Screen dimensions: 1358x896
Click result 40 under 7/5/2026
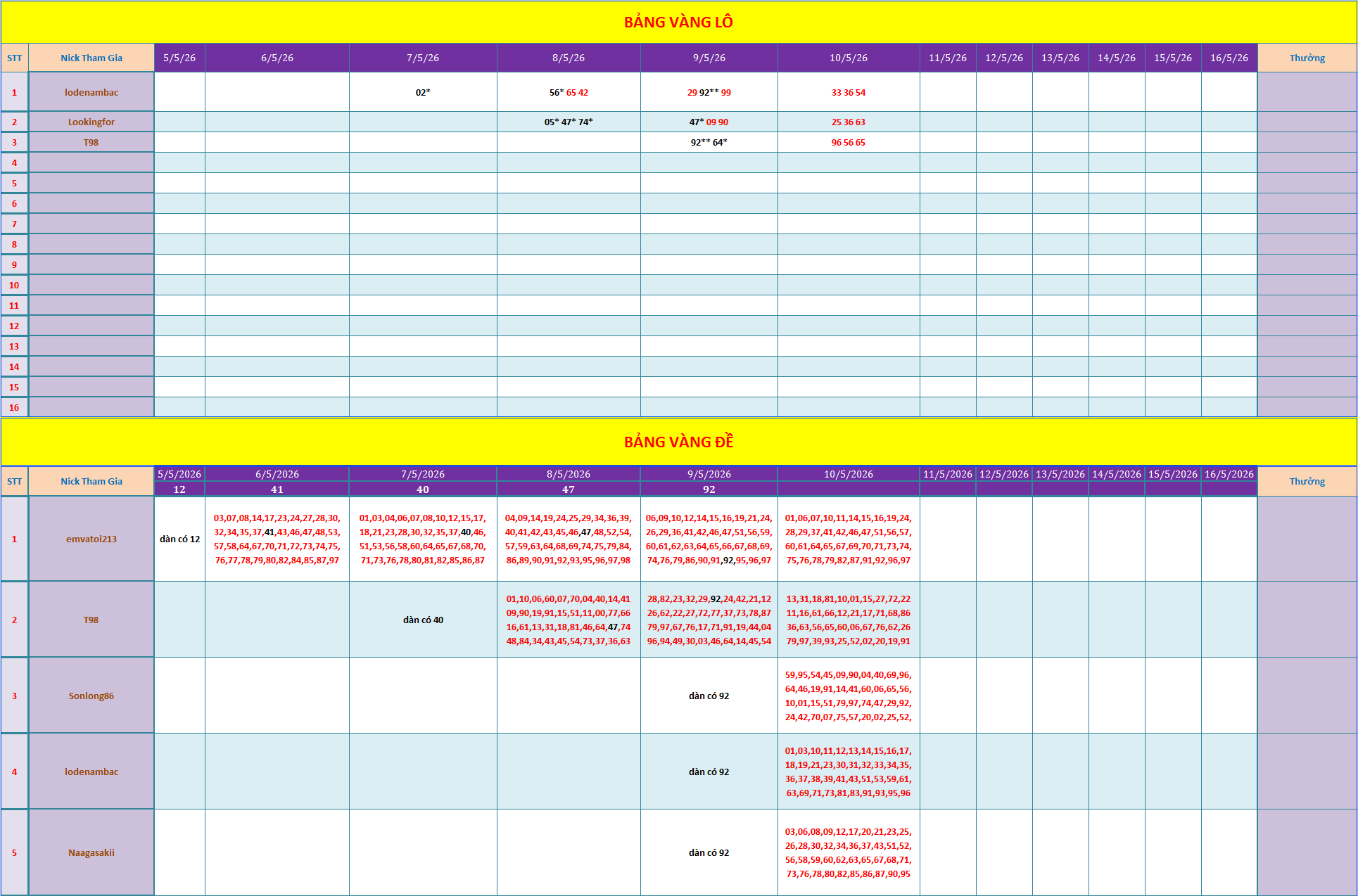click(x=423, y=489)
